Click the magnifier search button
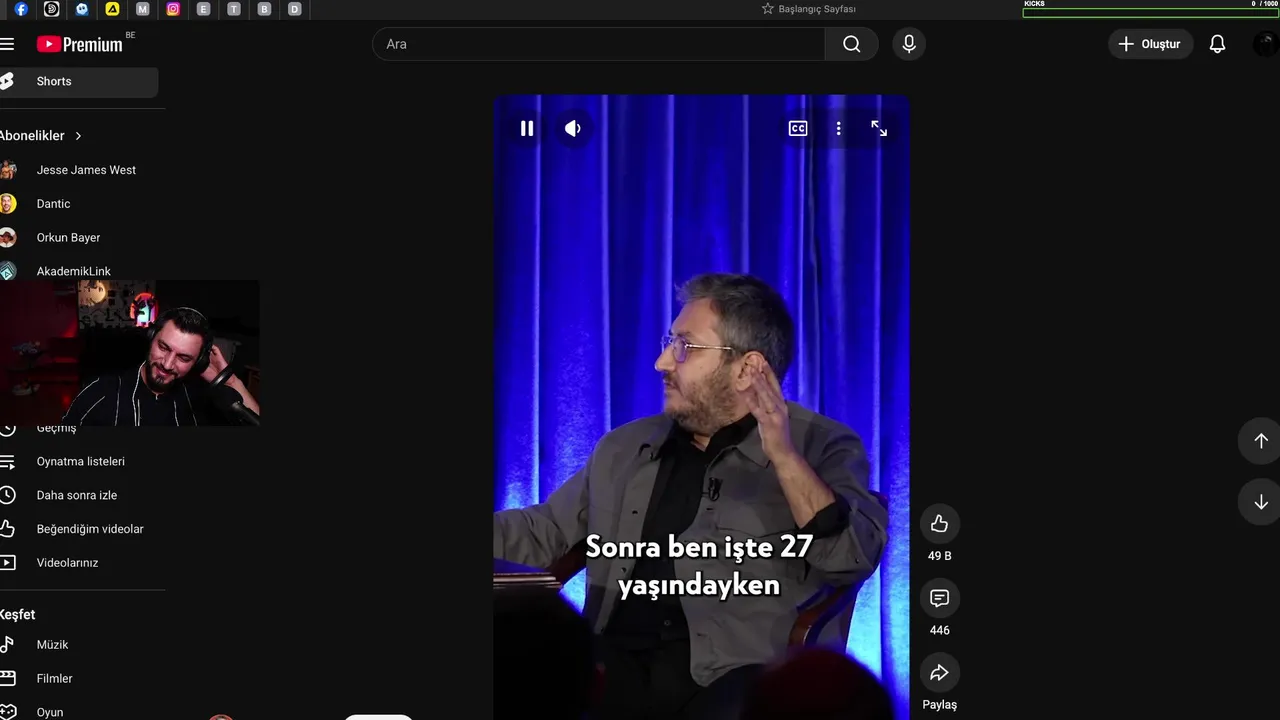The image size is (1280, 720). (852, 44)
